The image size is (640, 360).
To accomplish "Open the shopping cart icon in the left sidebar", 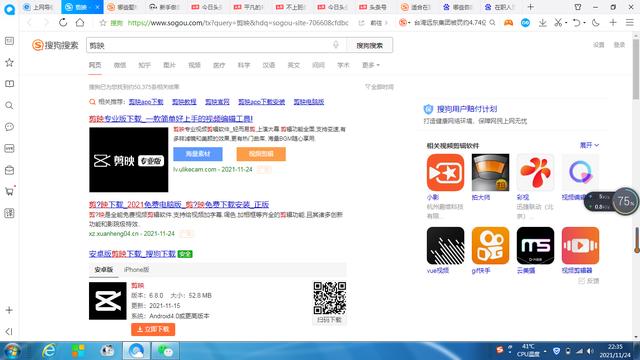I will (x=9, y=191).
